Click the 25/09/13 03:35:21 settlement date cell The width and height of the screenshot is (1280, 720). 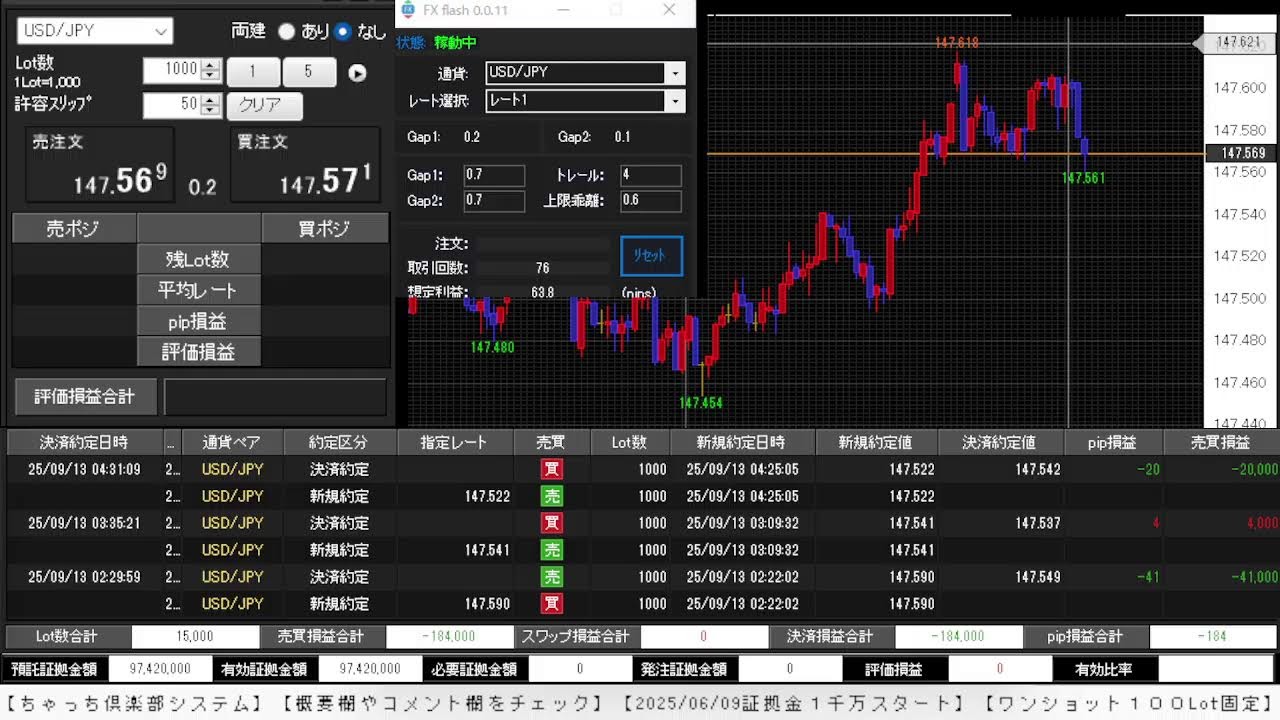pos(84,523)
